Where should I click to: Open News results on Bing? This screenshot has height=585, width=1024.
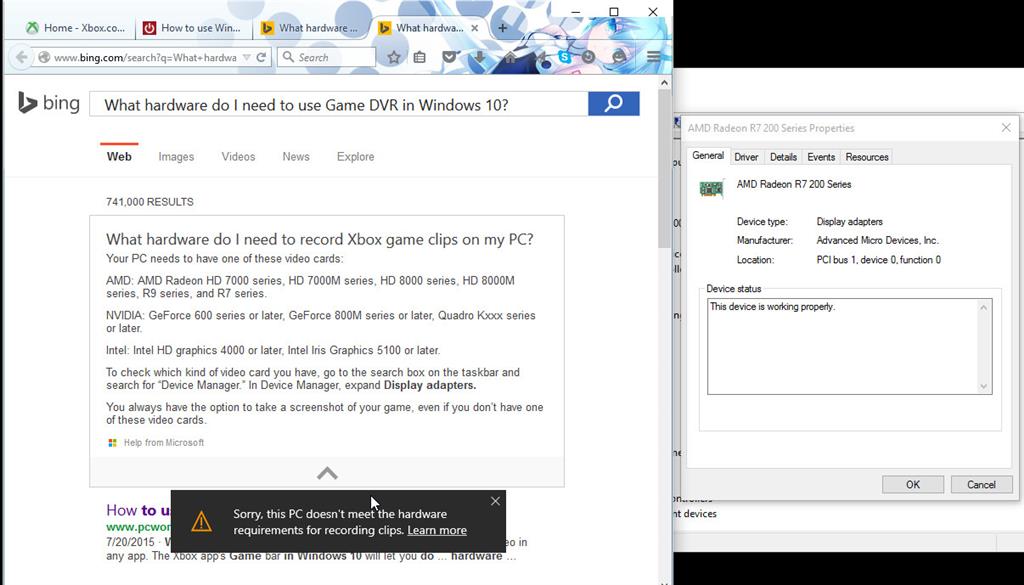pos(296,157)
